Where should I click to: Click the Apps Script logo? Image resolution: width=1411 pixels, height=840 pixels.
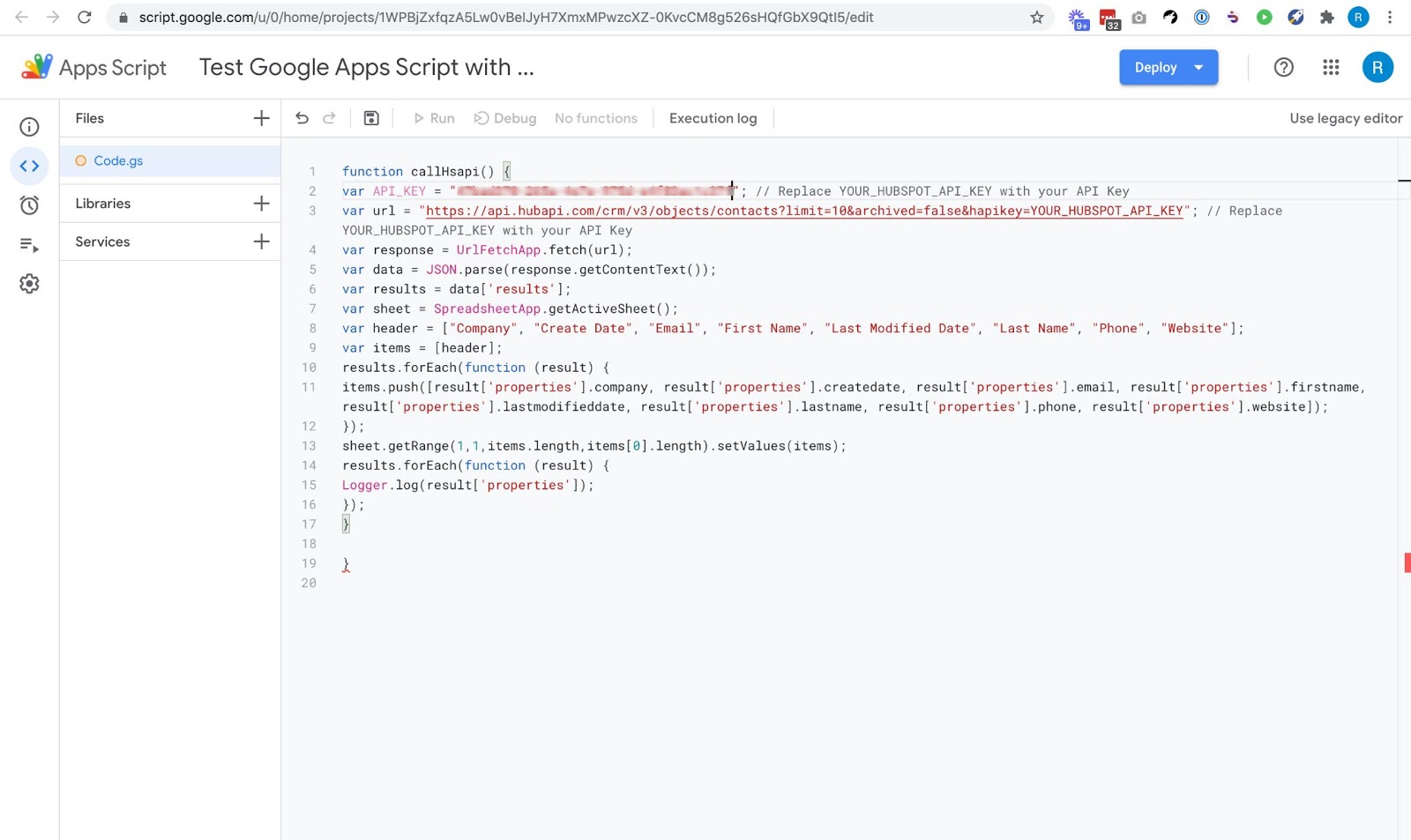[x=93, y=67]
